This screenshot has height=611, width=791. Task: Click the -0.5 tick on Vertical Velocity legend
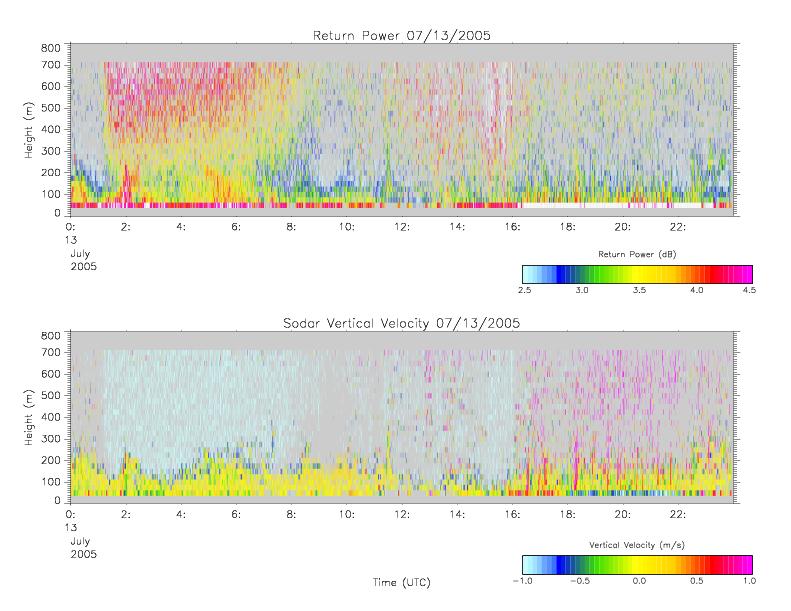click(580, 581)
